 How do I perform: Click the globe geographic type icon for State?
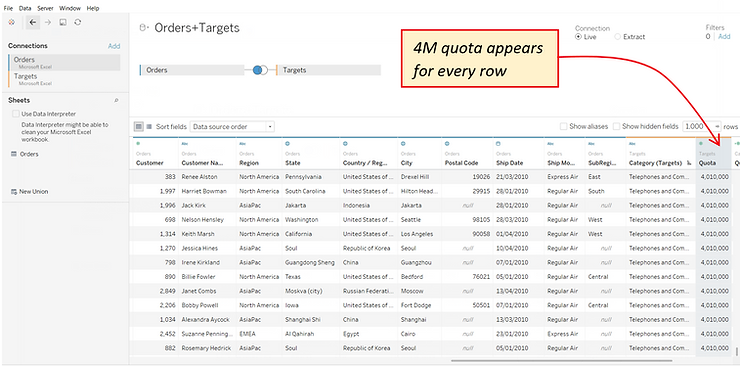(x=287, y=143)
